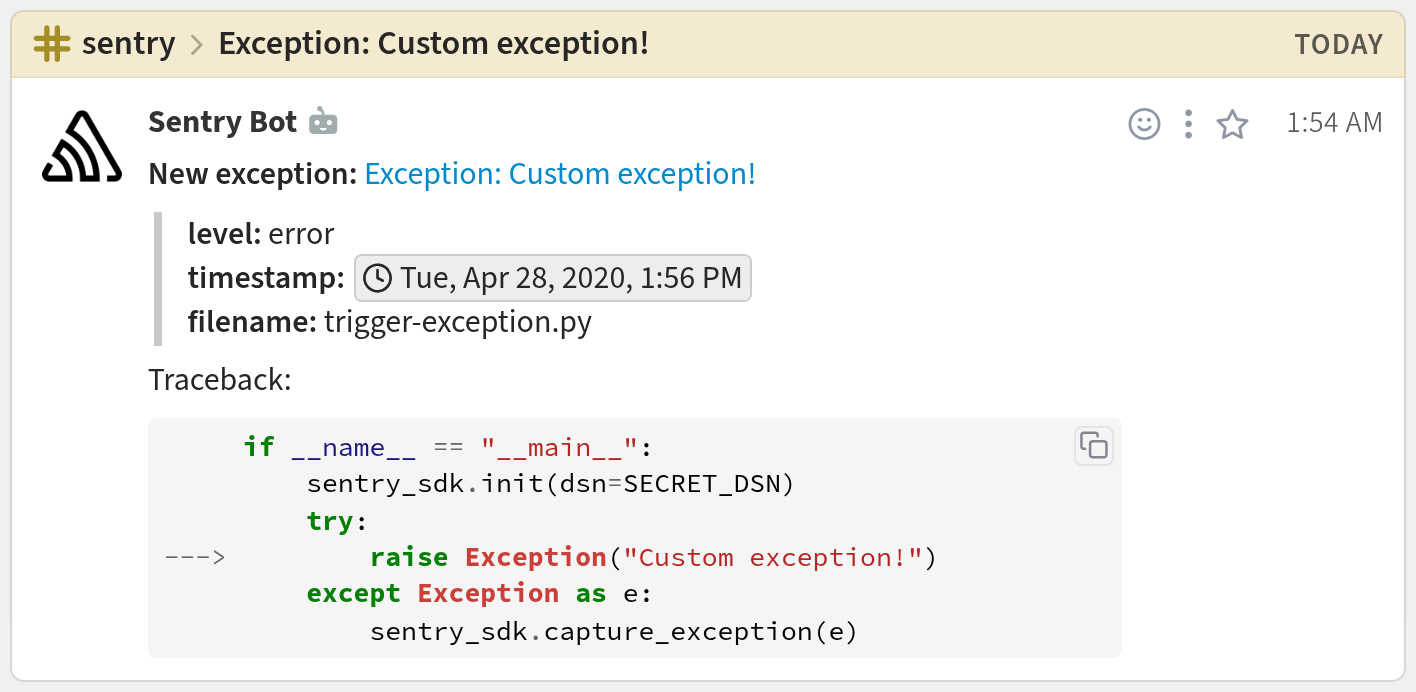The image size is (1416, 692).
Task: Copy the traceback code block
Action: [x=1094, y=446]
